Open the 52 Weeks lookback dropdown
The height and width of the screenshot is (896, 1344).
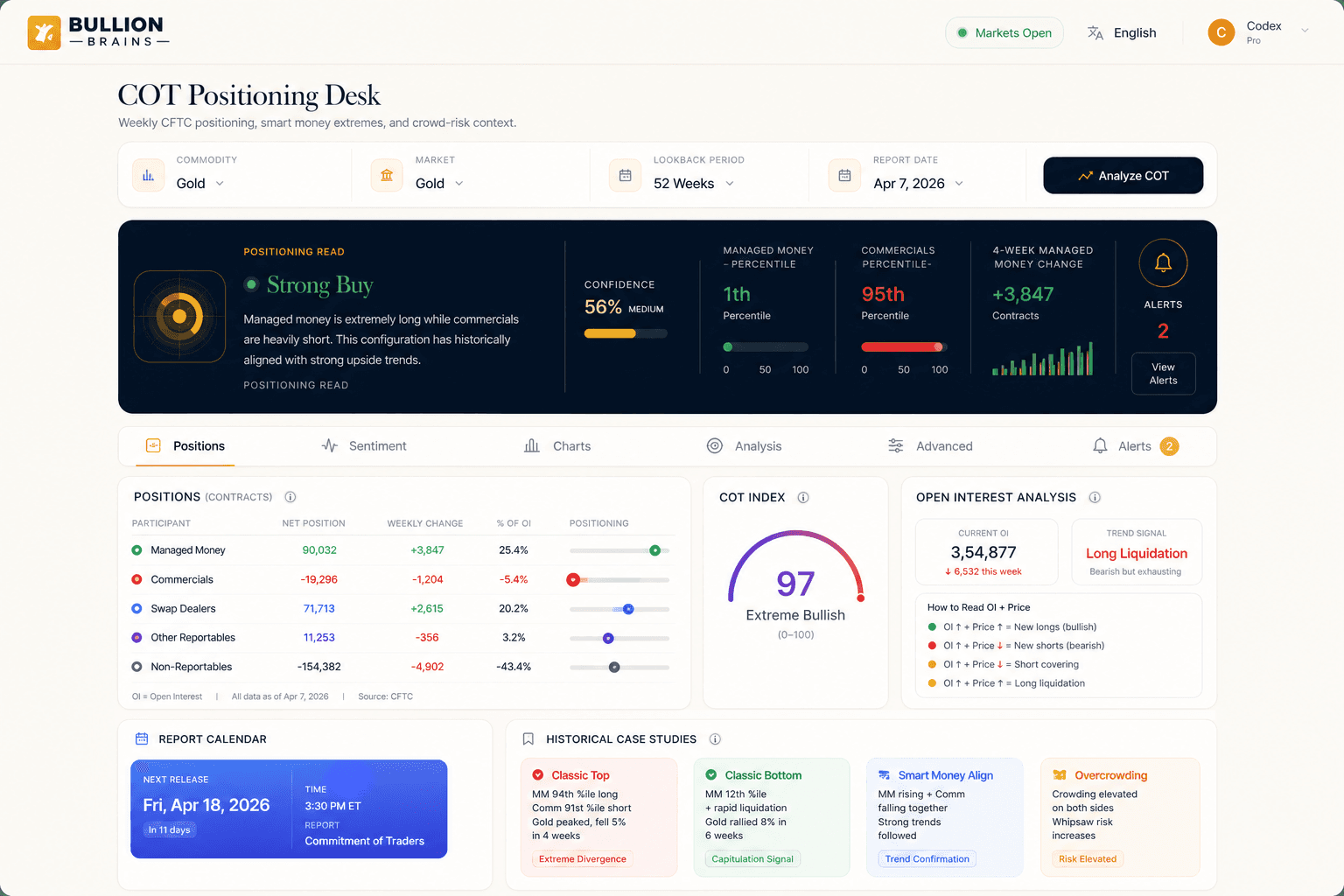point(694,183)
